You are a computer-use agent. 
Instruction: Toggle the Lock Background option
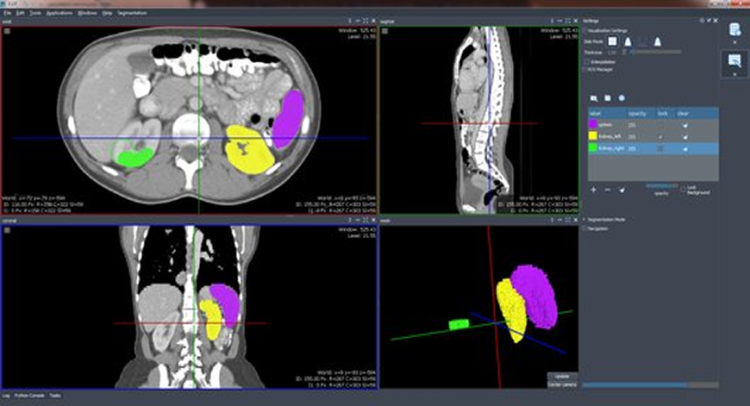pos(683,187)
